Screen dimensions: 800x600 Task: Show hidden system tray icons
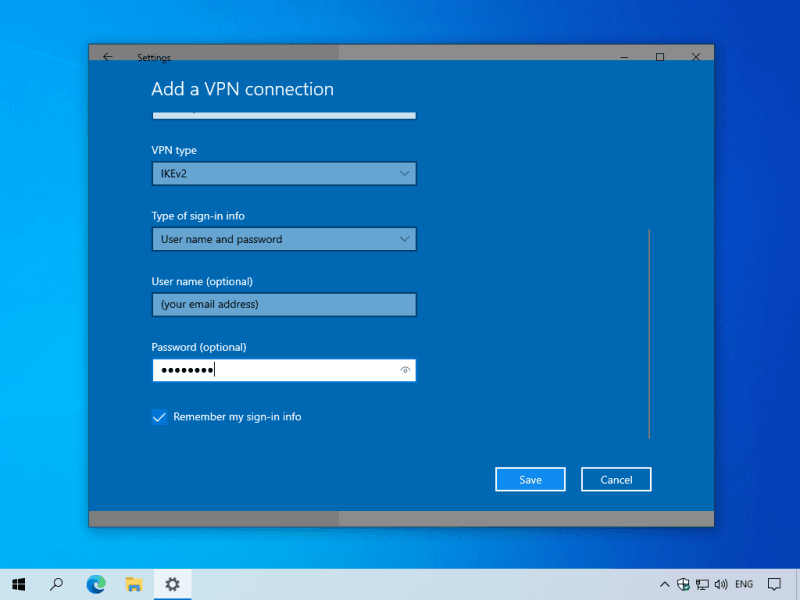[664, 584]
